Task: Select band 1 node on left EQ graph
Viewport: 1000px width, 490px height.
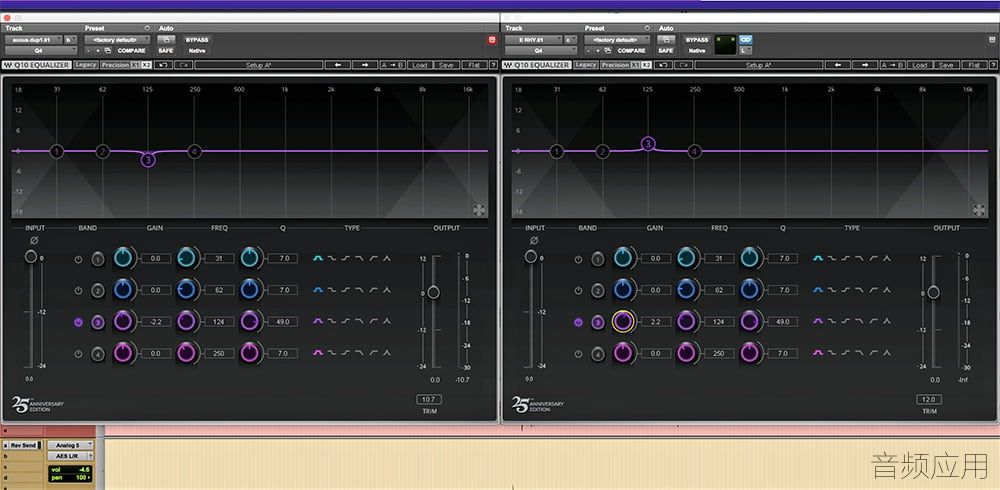Action: click(x=57, y=151)
